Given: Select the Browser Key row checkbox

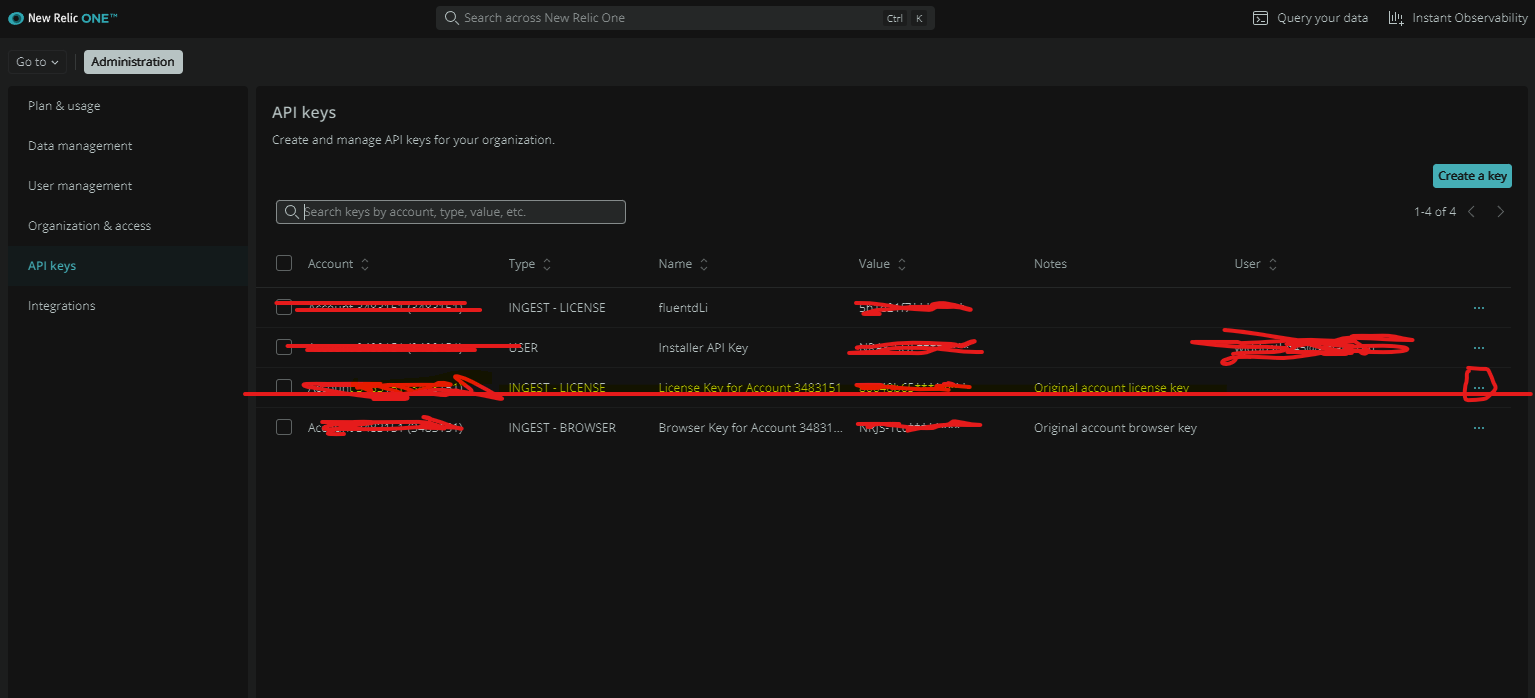Looking at the screenshot, I should coord(284,427).
